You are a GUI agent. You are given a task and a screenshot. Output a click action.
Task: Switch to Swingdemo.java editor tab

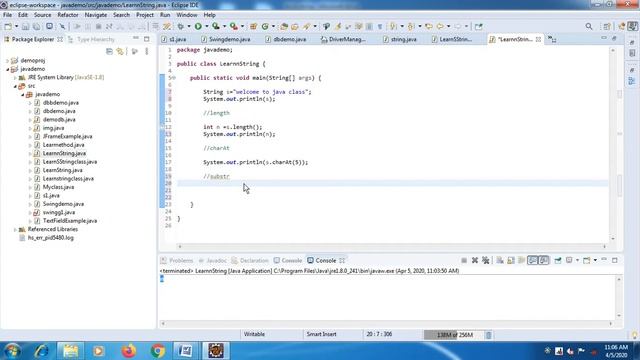click(x=226, y=40)
